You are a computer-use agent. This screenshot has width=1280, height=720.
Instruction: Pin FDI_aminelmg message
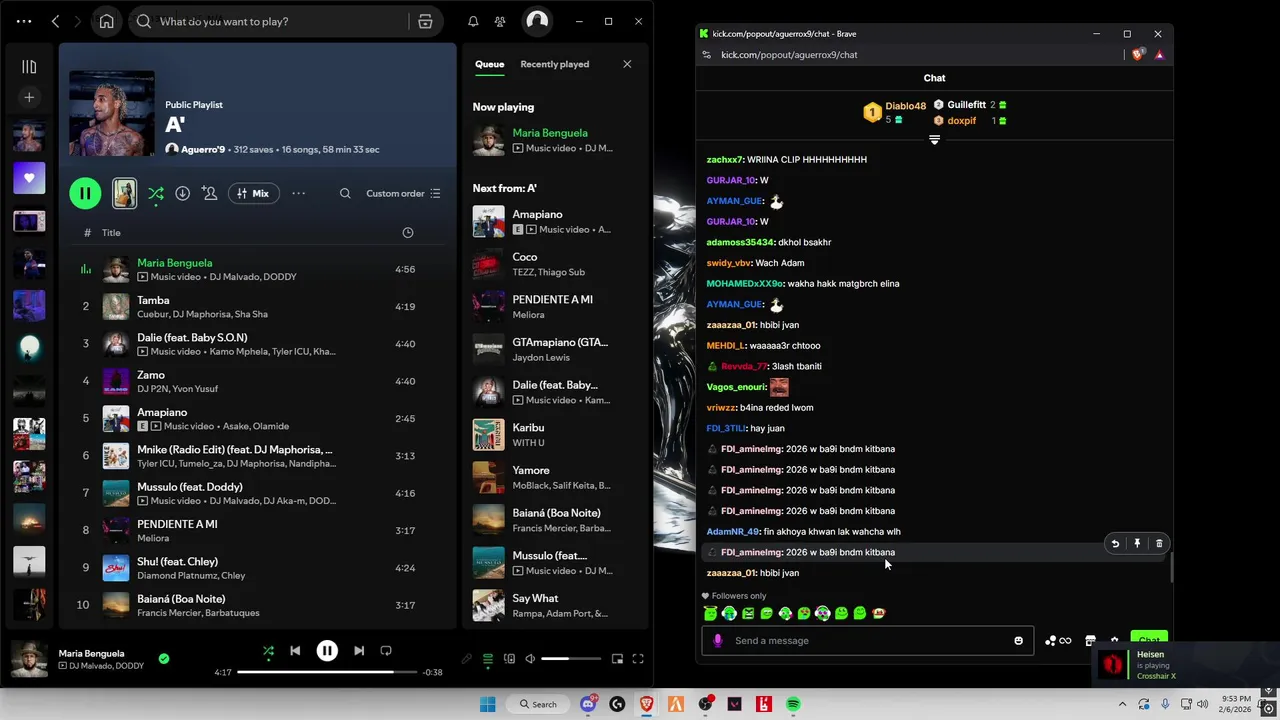pyautogui.click(x=1137, y=543)
